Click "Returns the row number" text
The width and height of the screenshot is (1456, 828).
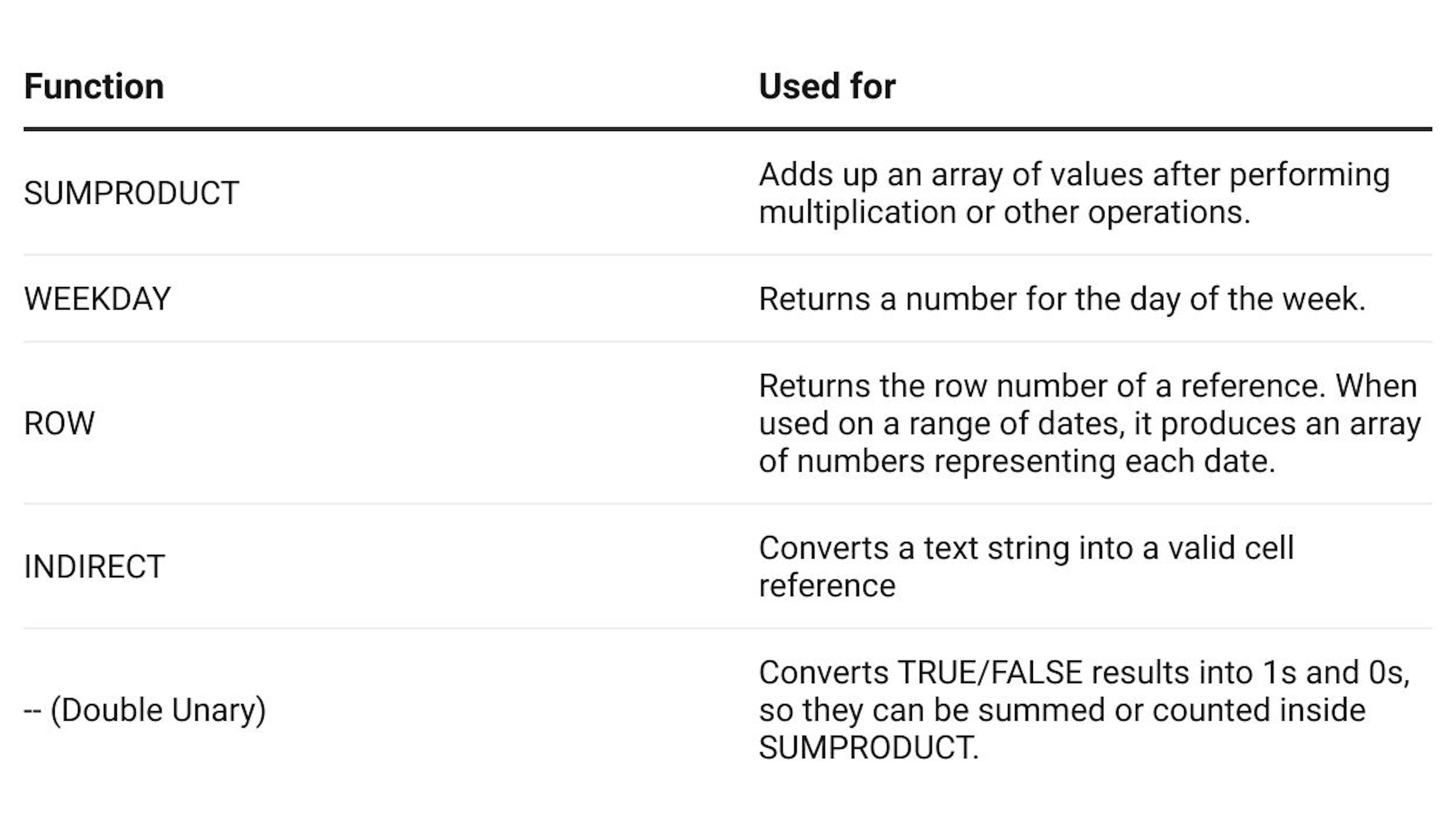tap(932, 386)
